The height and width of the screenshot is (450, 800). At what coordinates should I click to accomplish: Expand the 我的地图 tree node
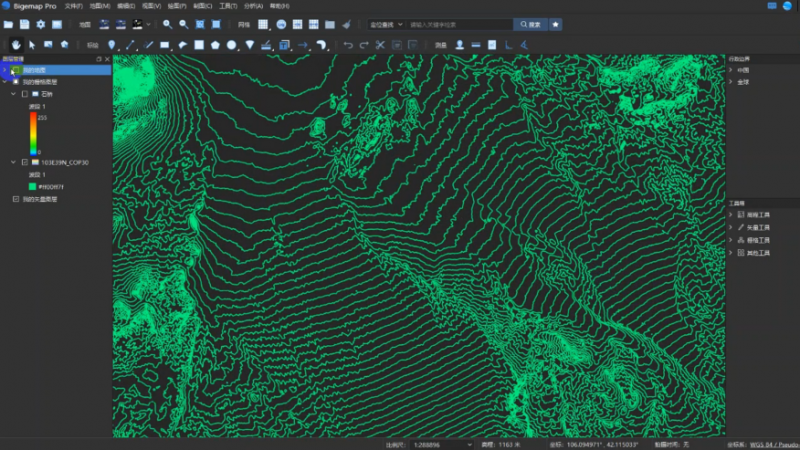[x=5, y=70]
